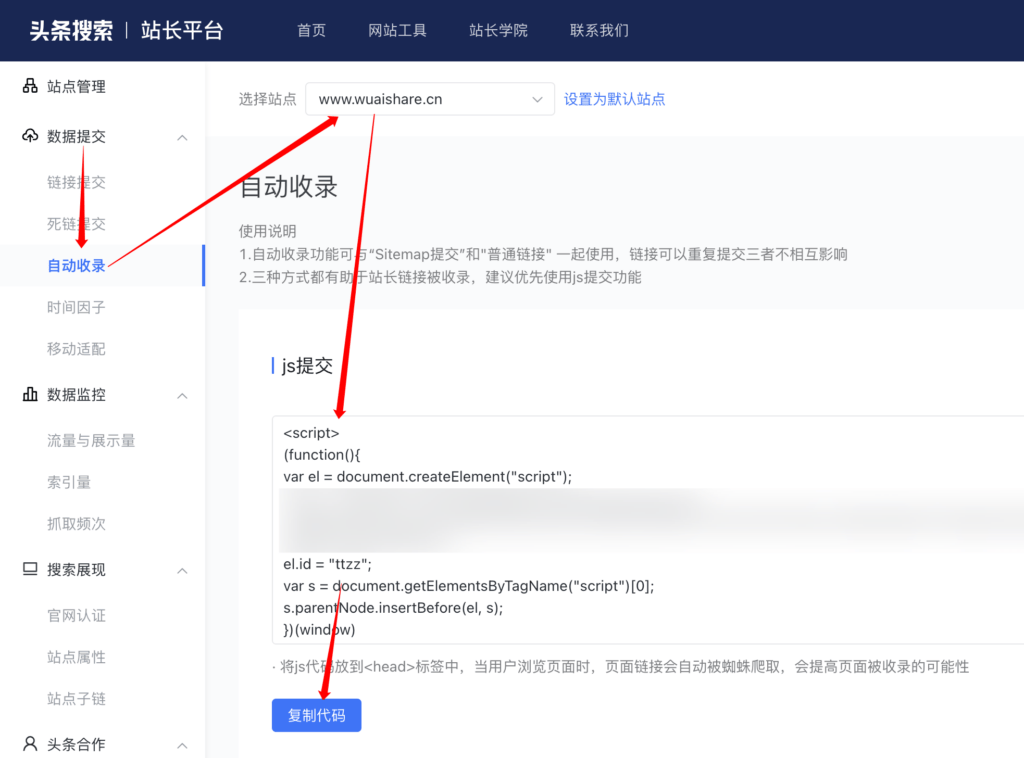Select 时间因子 in the sidebar
The width and height of the screenshot is (1024, 758).
click(76, 308)
